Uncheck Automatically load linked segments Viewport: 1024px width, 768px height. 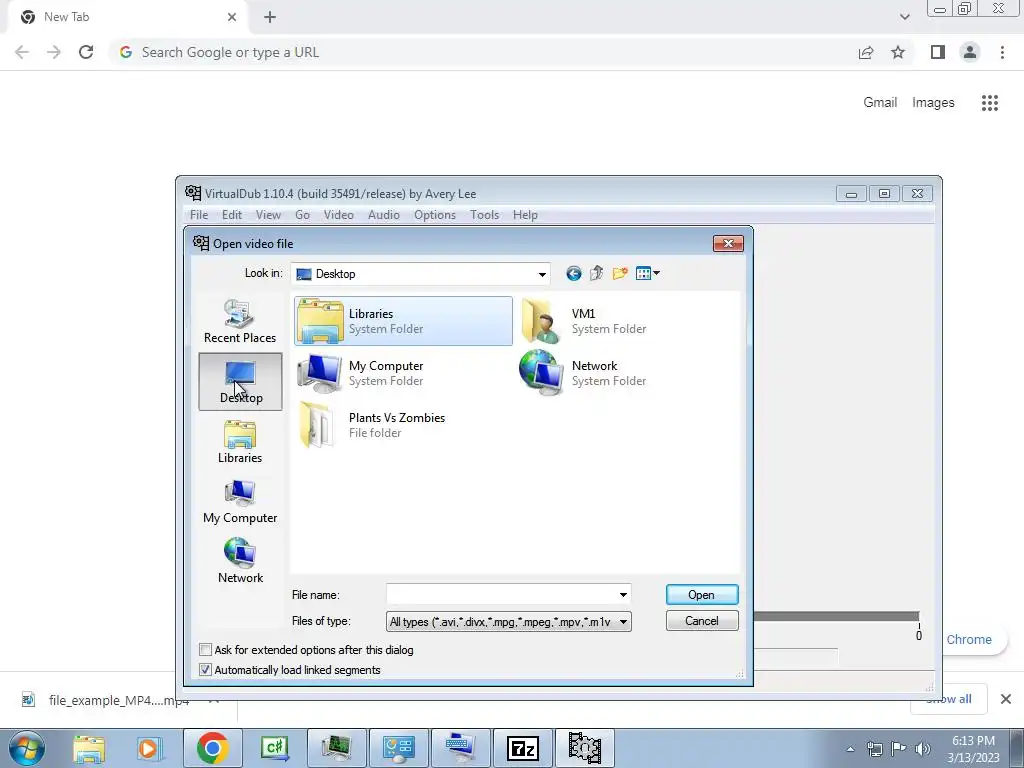click(206, 670)
